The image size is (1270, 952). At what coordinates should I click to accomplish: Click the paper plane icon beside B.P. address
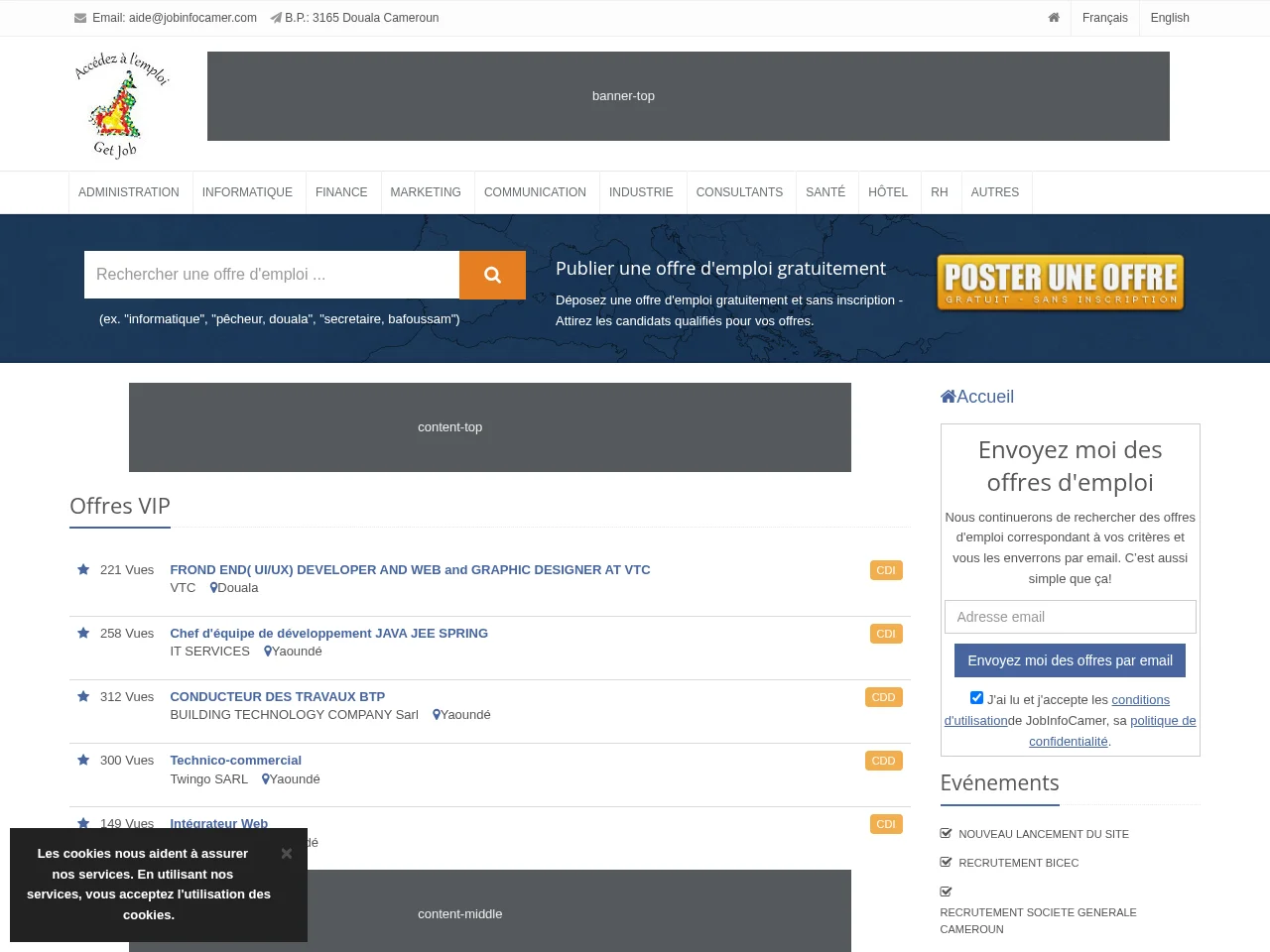tap(276, 18)
